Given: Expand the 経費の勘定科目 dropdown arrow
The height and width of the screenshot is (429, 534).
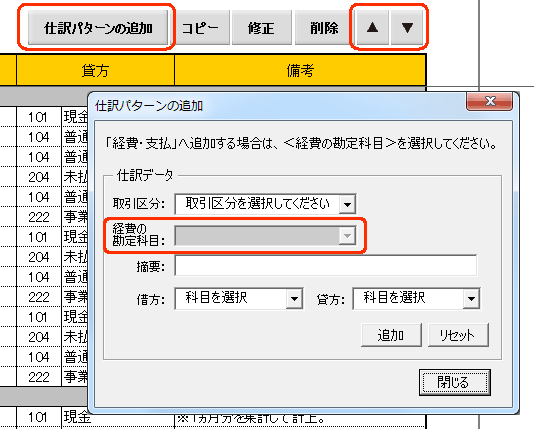Looking at the screenshot, I should point(347,236).
